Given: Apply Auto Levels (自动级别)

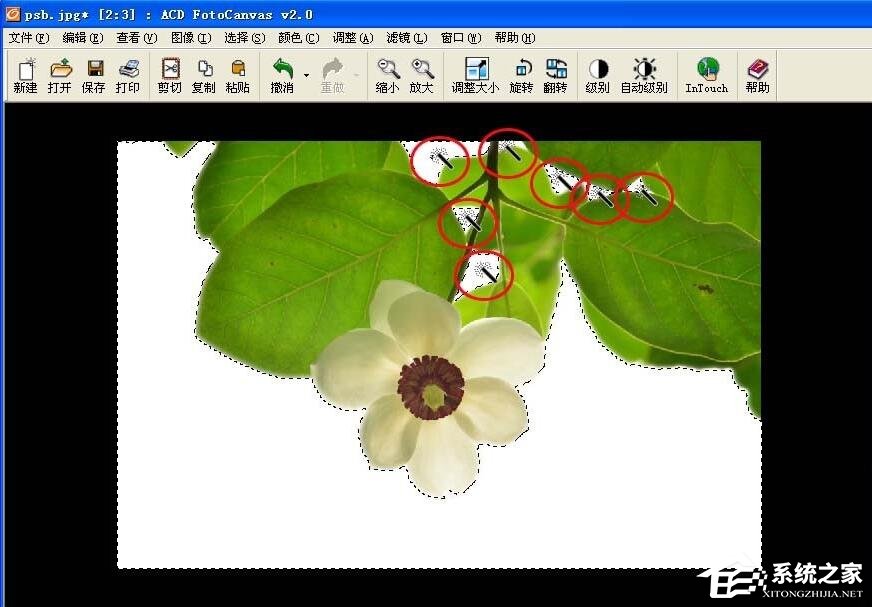Looking at the screenshot, I should 644,76.
